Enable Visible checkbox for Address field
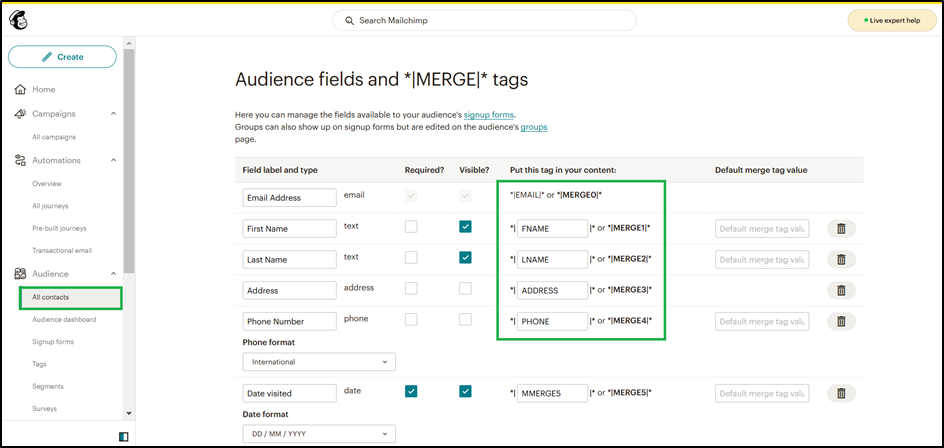The width and height of the screenshot is (944, 448). pyautogui.click(x=465, y=289)
